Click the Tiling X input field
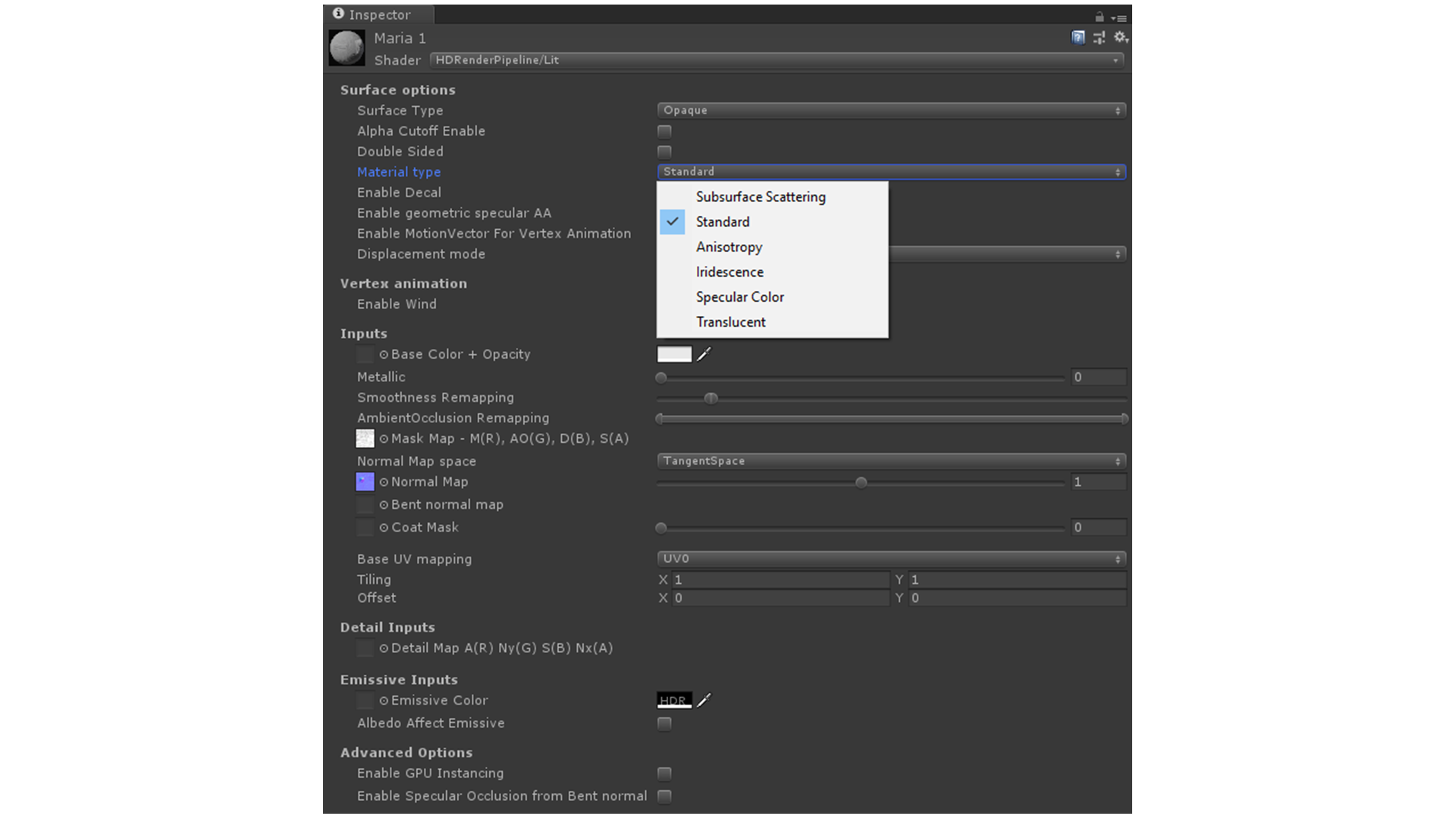 (x=780, y=579)
